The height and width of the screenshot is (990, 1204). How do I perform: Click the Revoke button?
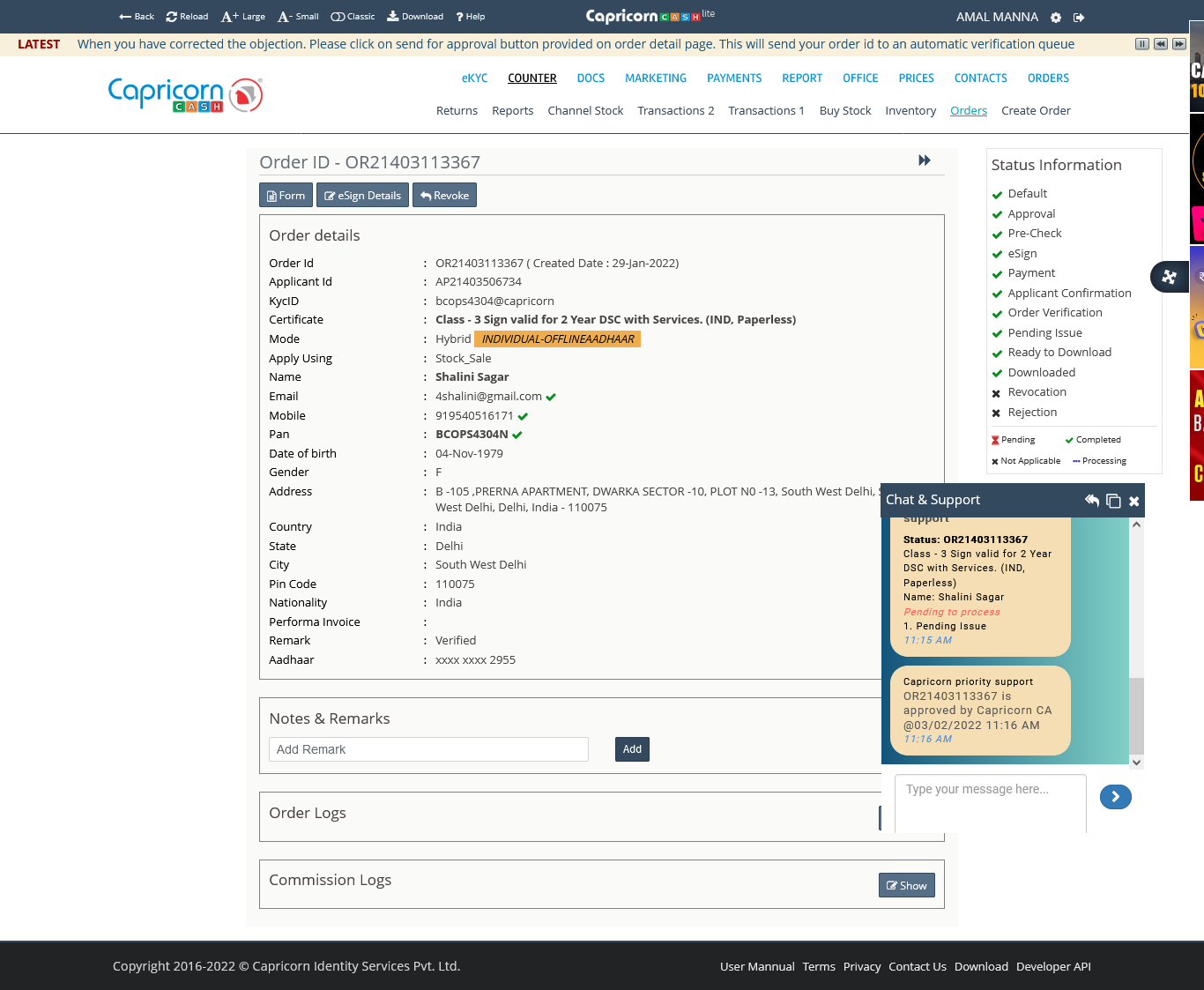click(444, 196)
